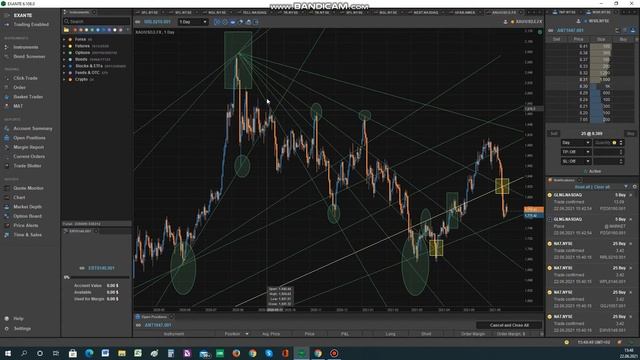Image resolution: width=640 pixels, height=360 pixels.
Task: Toggle link icon in market depth account row
Action: (551, 31)
